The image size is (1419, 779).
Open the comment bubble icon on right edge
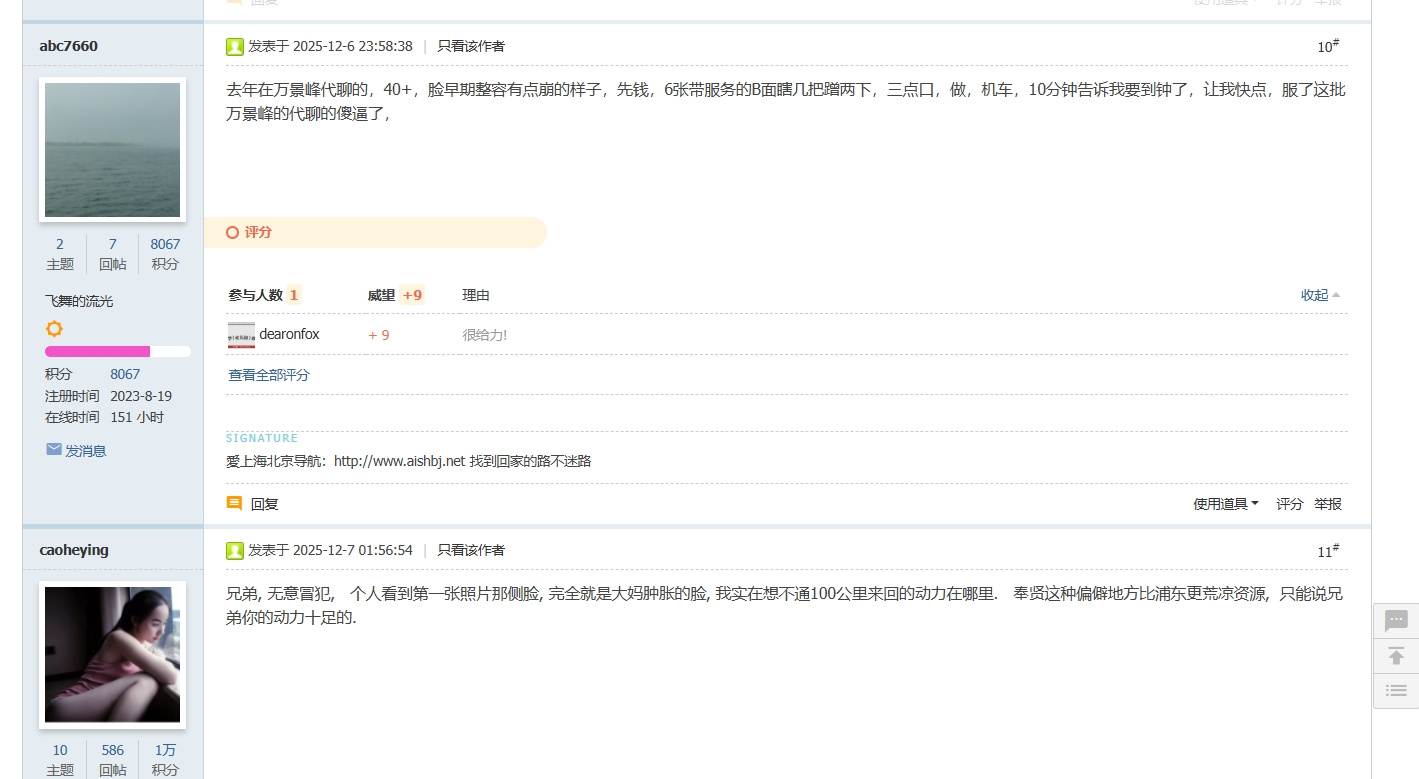tap(1395, 620)
